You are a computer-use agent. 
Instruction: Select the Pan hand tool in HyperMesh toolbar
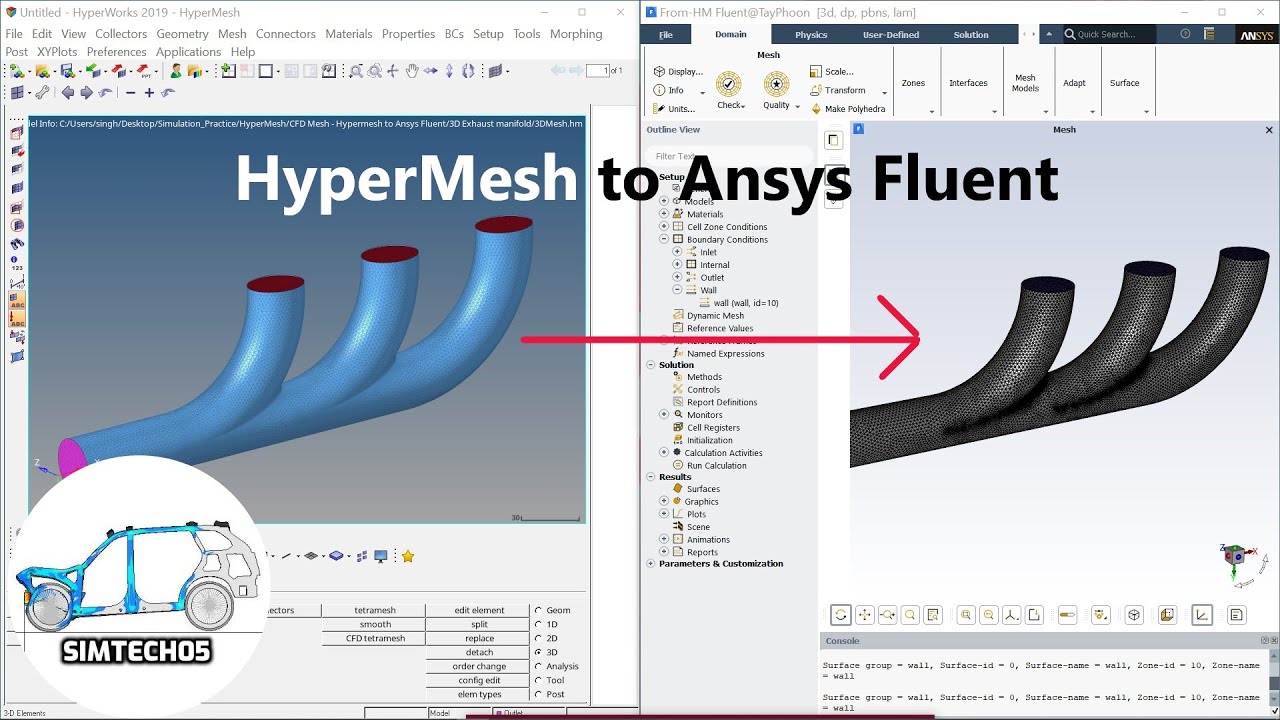point(411,71)
